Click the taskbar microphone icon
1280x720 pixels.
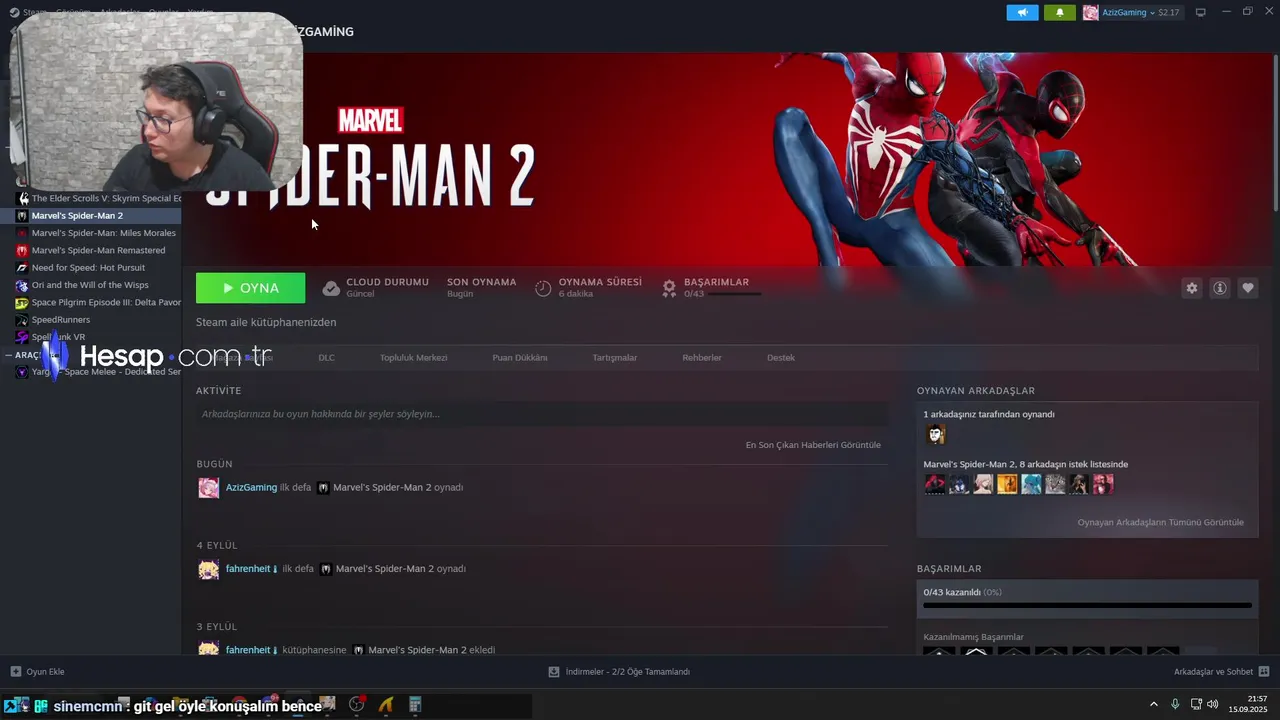coord(1175,705)
